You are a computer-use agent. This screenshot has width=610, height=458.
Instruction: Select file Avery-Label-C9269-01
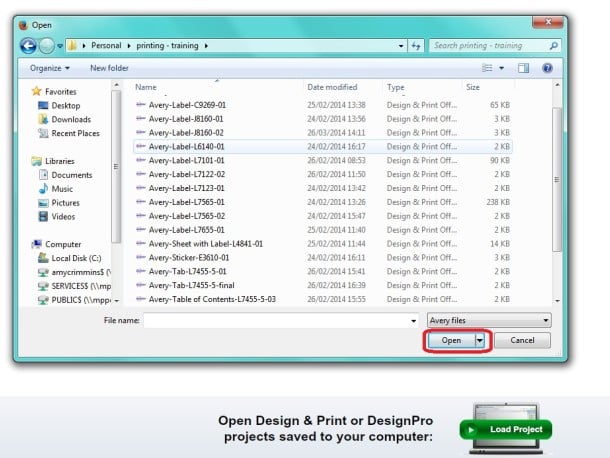click(322, 105)
